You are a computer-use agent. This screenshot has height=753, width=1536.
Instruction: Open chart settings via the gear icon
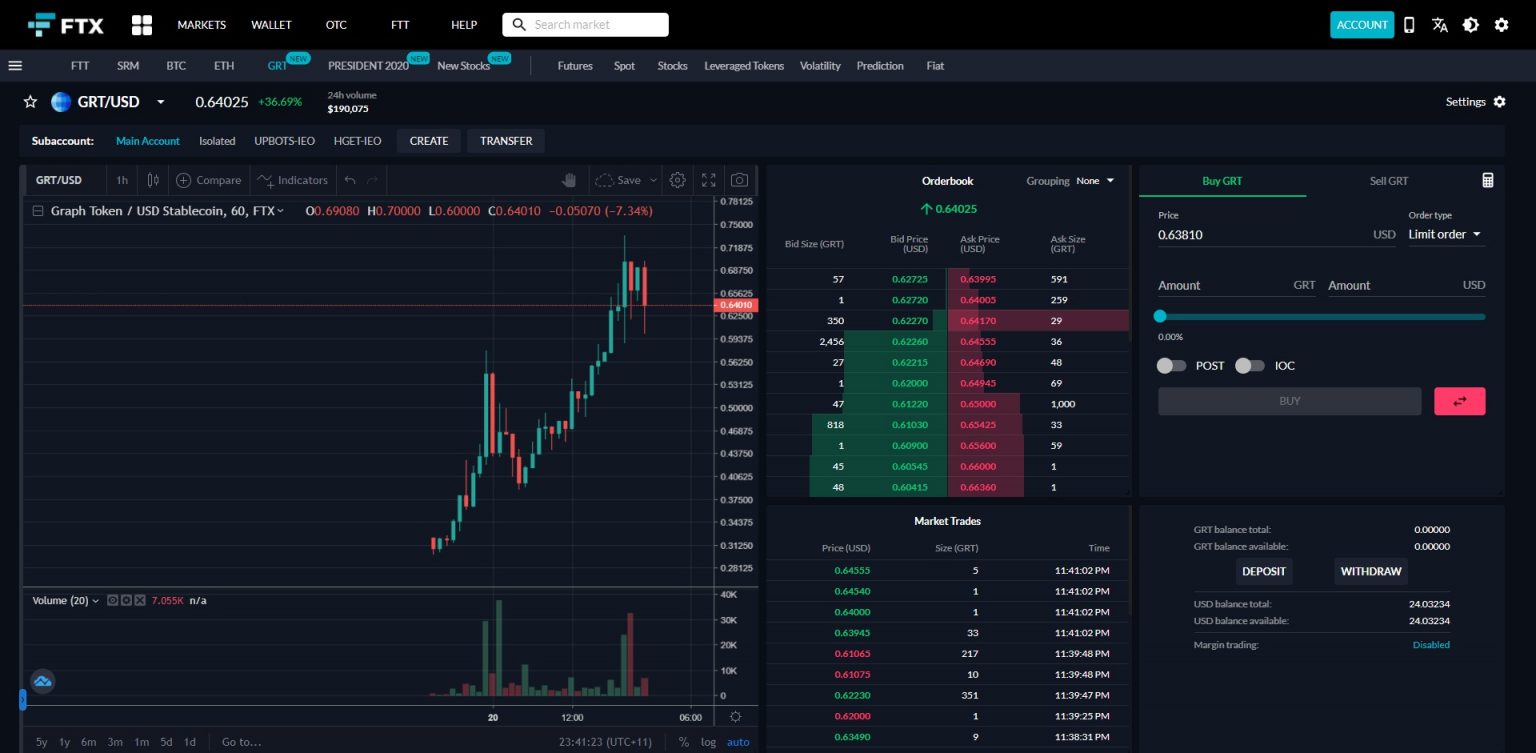coord(677,180)
